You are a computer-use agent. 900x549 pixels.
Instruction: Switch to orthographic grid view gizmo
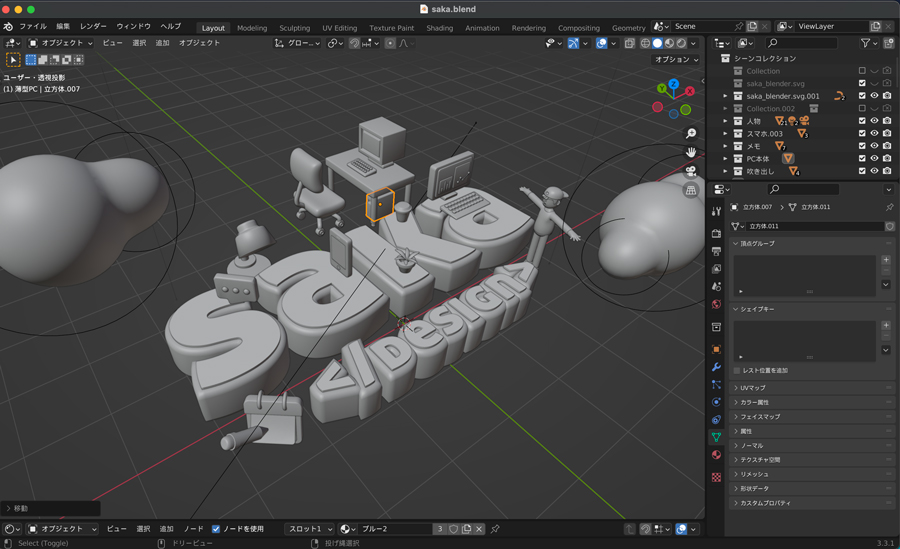pyautogui.click(x=690, y=190)
